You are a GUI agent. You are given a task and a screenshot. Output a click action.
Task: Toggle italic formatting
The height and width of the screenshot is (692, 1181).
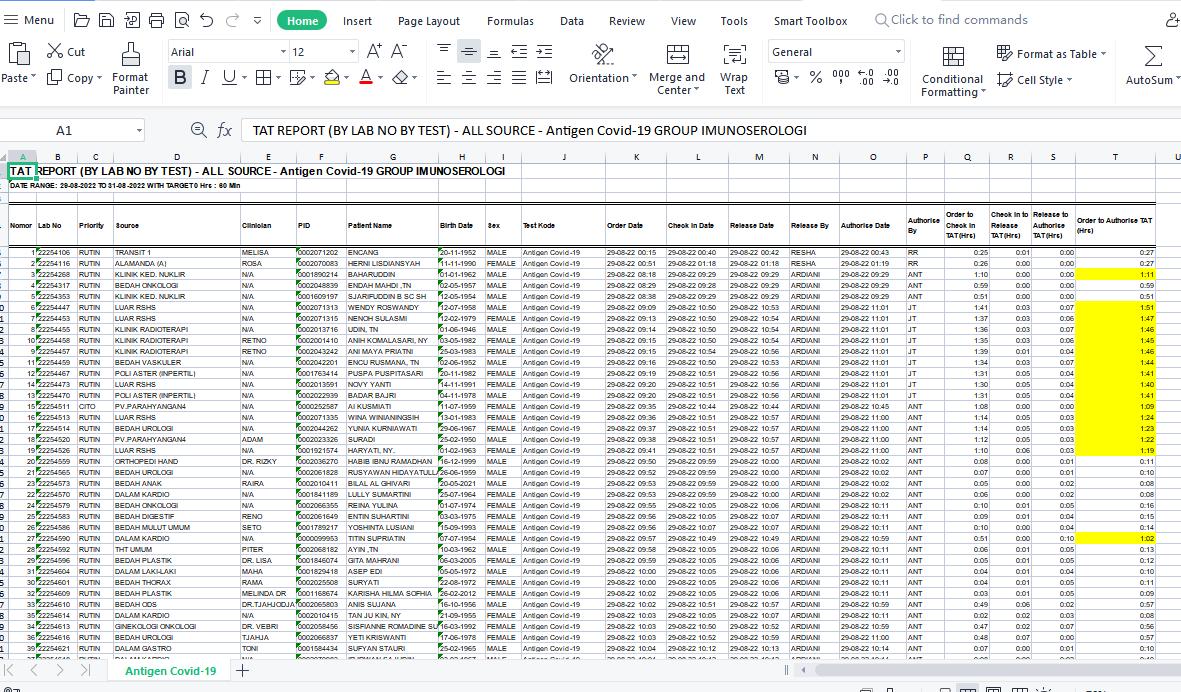tap(205, 77)
